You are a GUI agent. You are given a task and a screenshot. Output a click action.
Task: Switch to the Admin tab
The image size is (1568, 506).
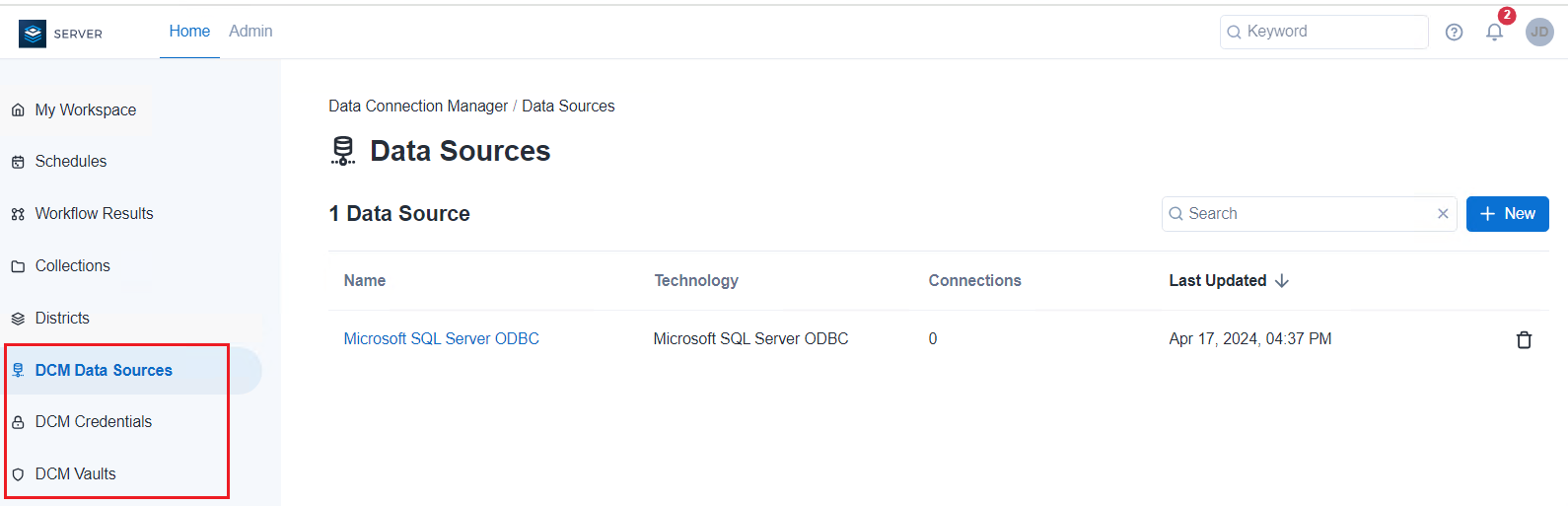point(250,32)
